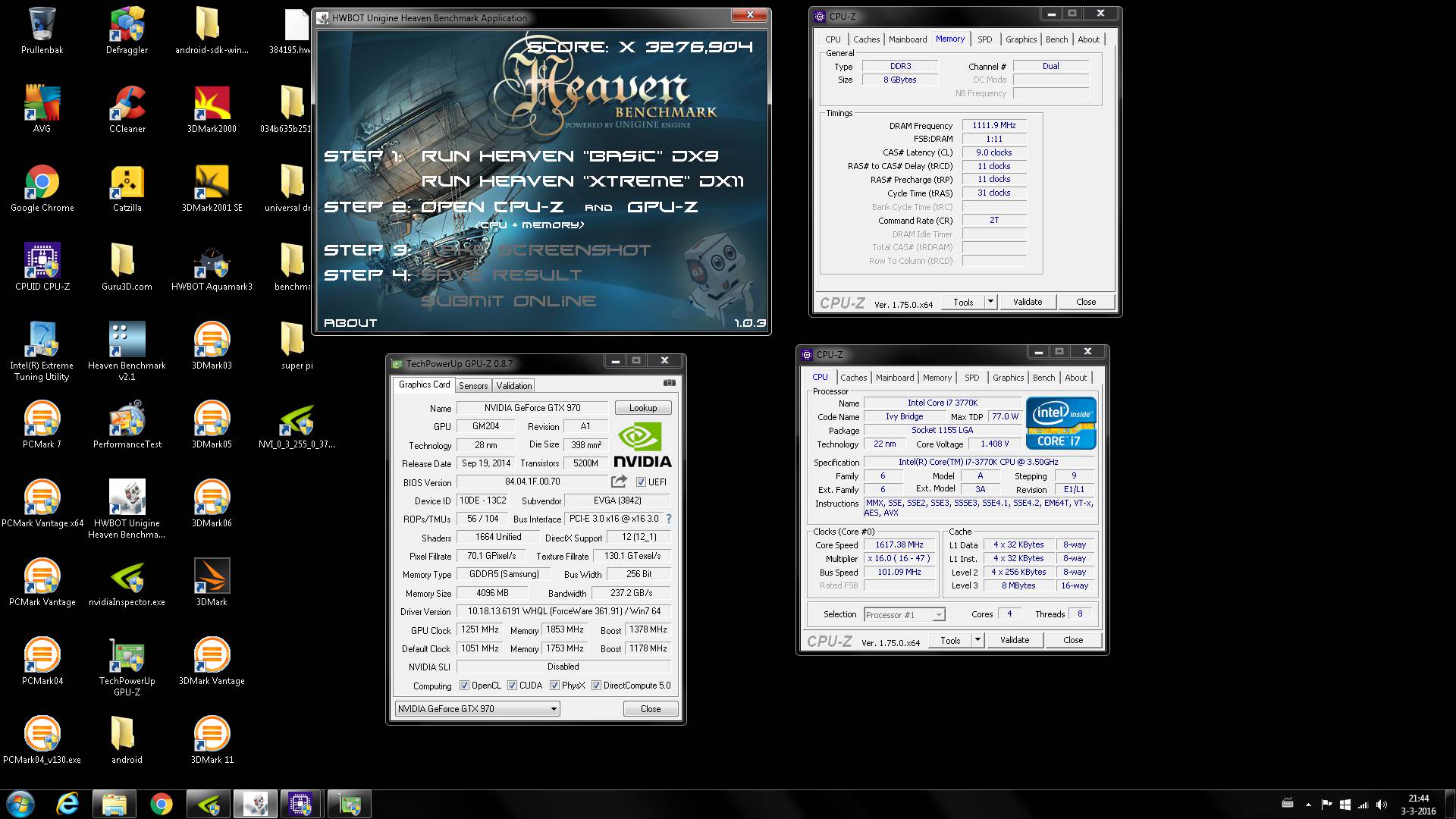The height and width of the screenshot is (819, 1456).
Task: Open Windows Start button
Action: pyautogui.click(x=20, y=804)
